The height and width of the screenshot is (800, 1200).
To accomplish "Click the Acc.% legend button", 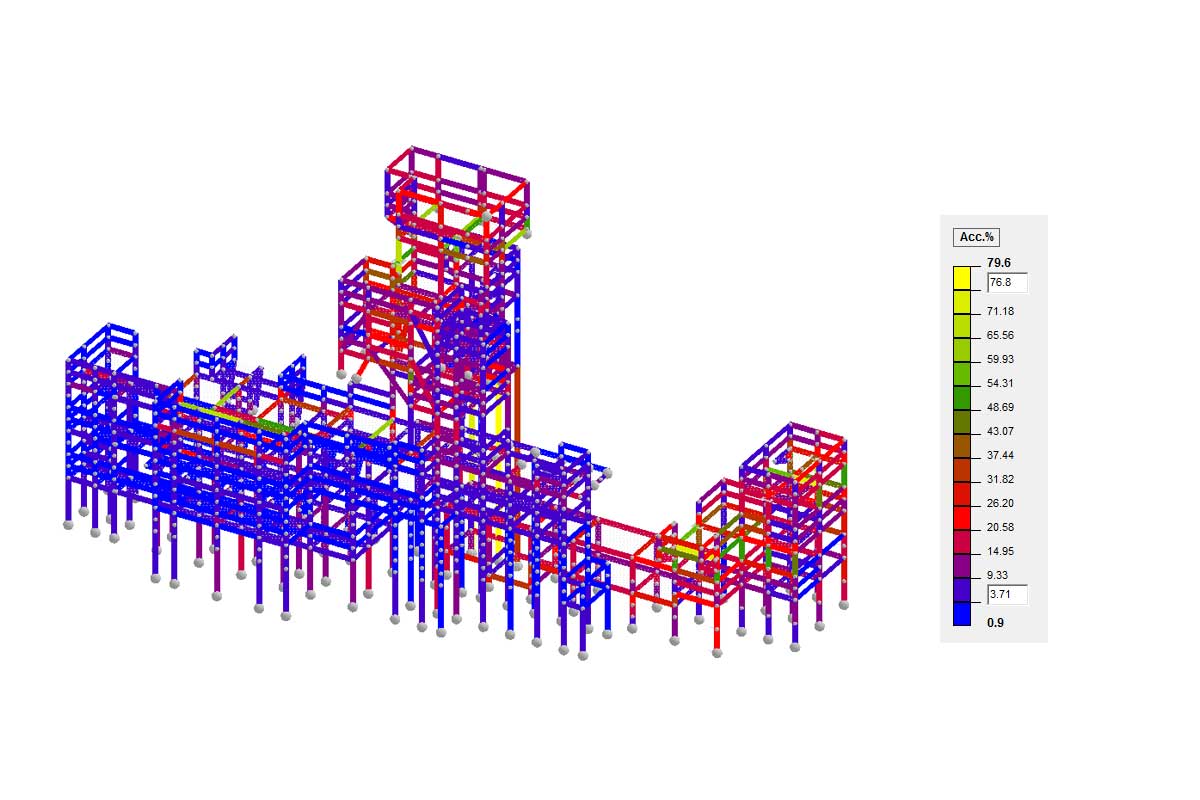I will click(977, 237).
